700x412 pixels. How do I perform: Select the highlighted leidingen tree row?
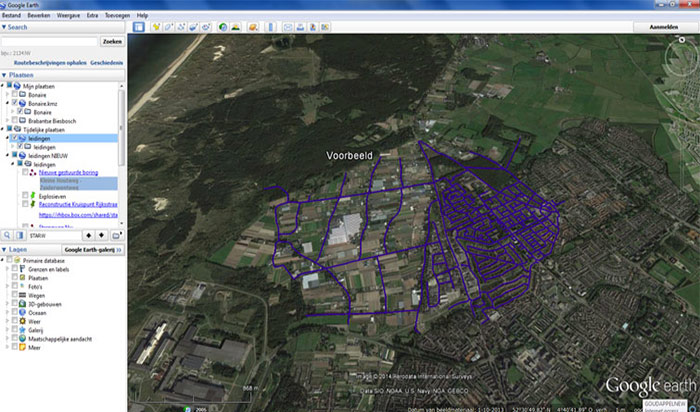[x=63, y=138]
